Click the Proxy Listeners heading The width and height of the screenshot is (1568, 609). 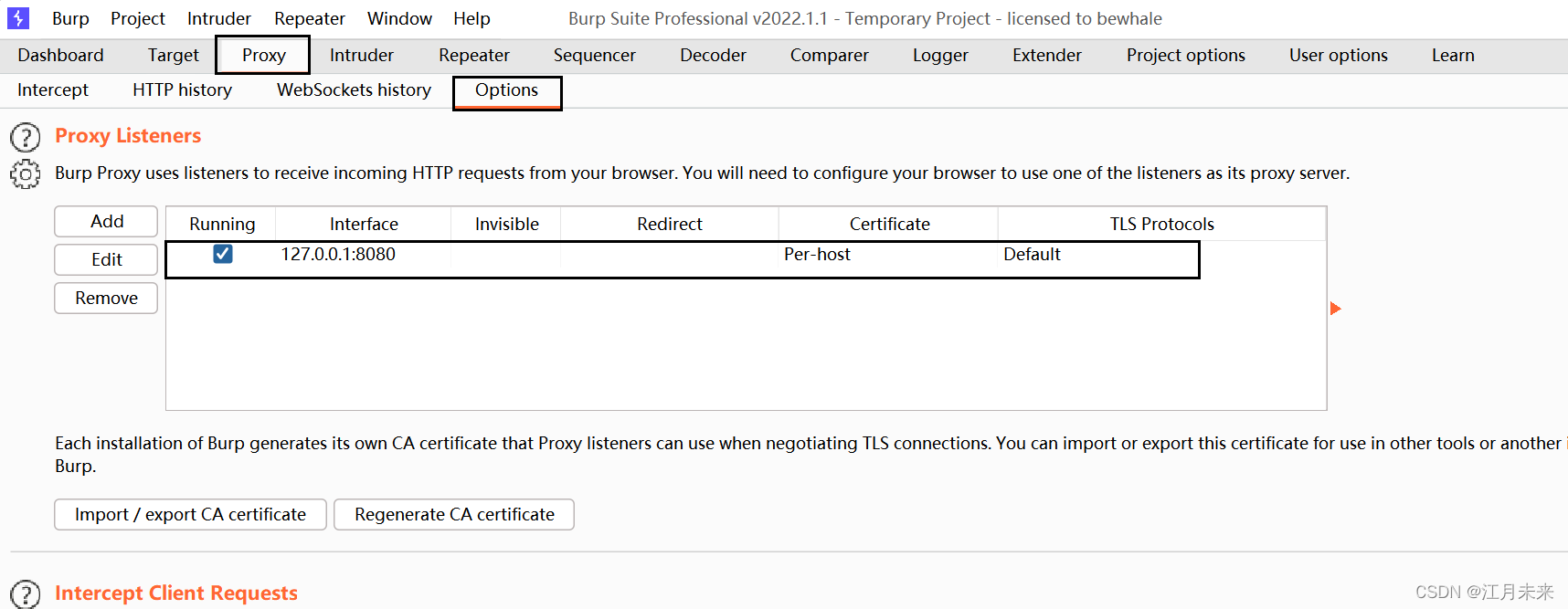(x=128, y=135)
